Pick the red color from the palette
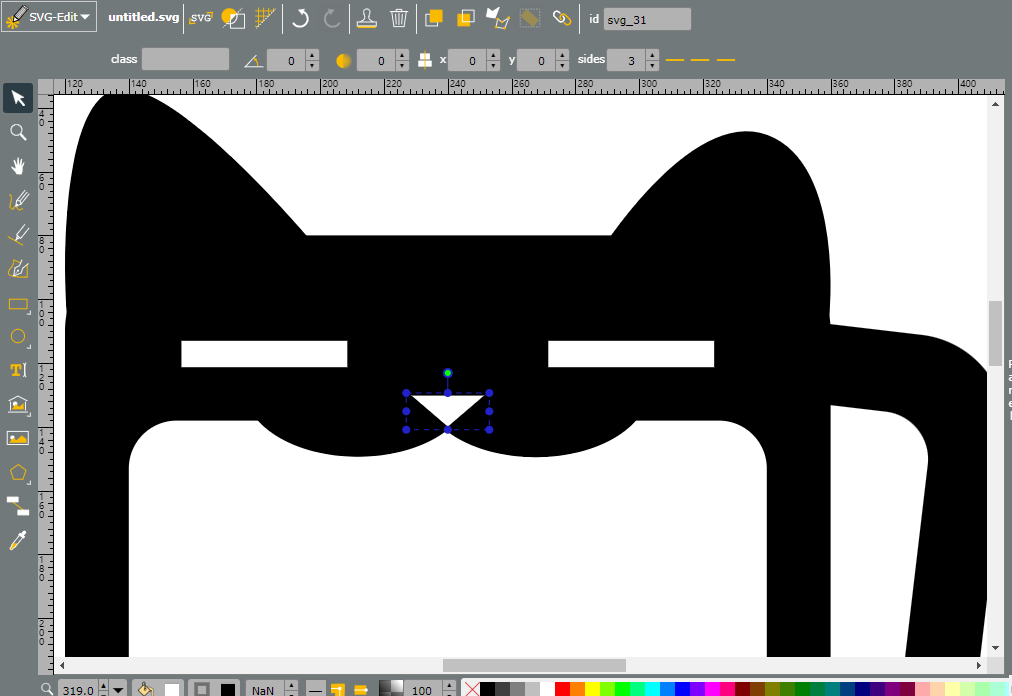Viewport: 1012px width, 696px height. (x=562, y=689)
